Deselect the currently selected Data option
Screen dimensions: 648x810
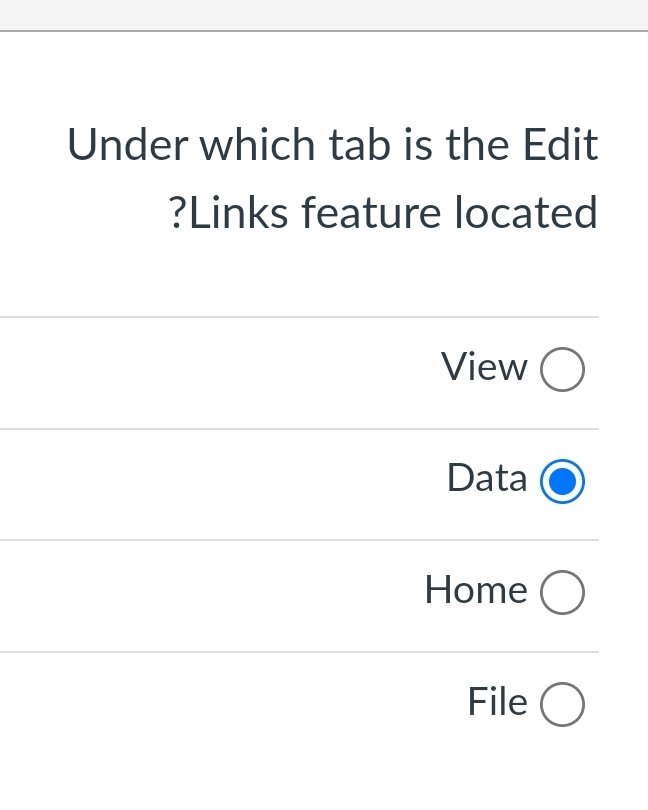pos(565,481)
